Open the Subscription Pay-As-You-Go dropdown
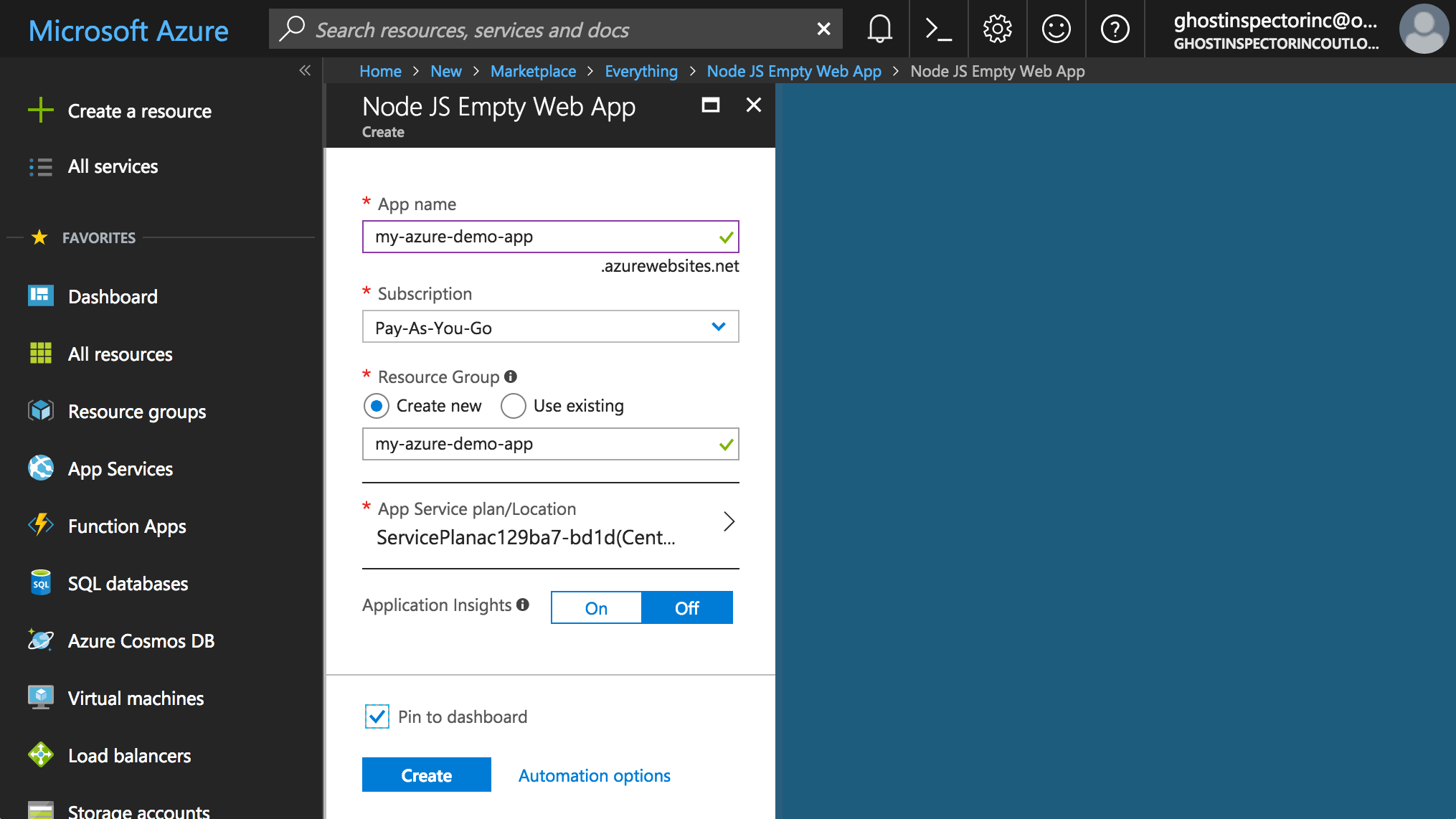The height and width of the screenshot is (819, 1456). pyautogui.click(x=550, y=327)
